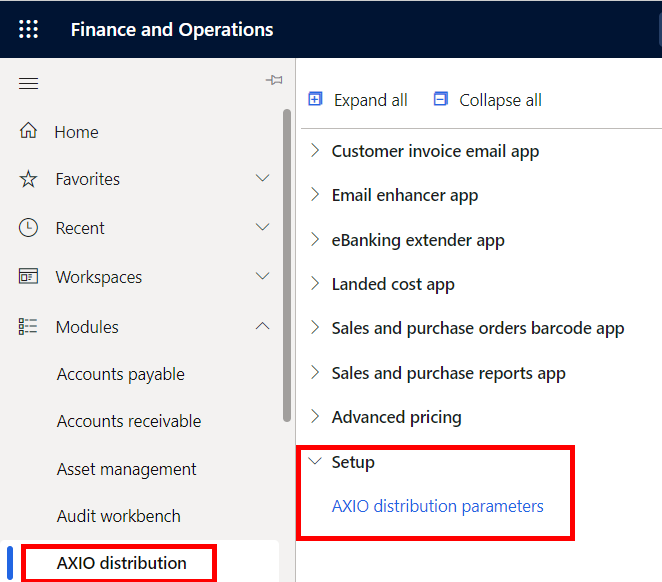This screenshot has width=662, height=582.
Task: Pin the navigation pane open
Action: tap(274, 80)
